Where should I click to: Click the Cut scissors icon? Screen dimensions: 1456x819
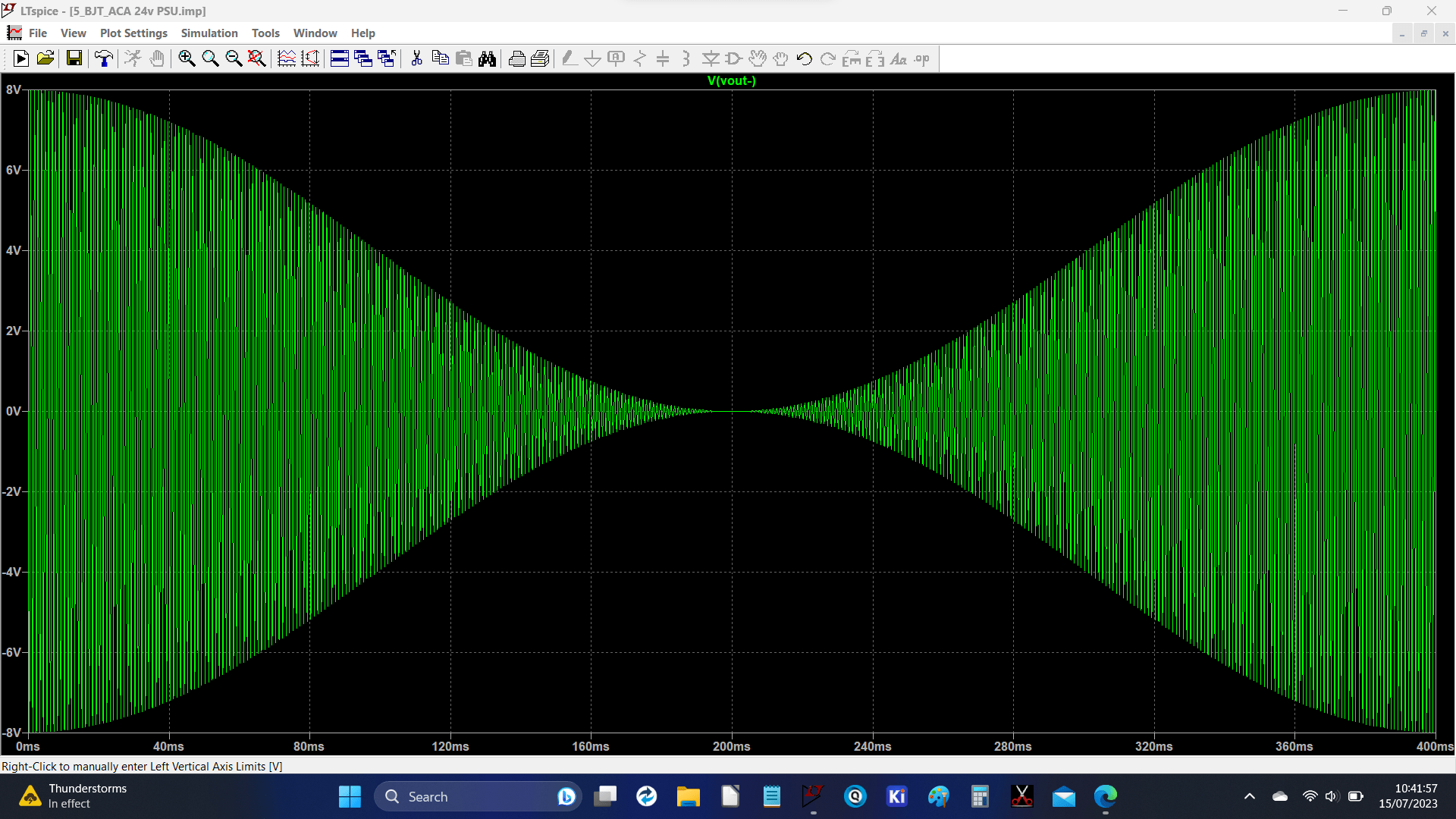tap(416, 58)
